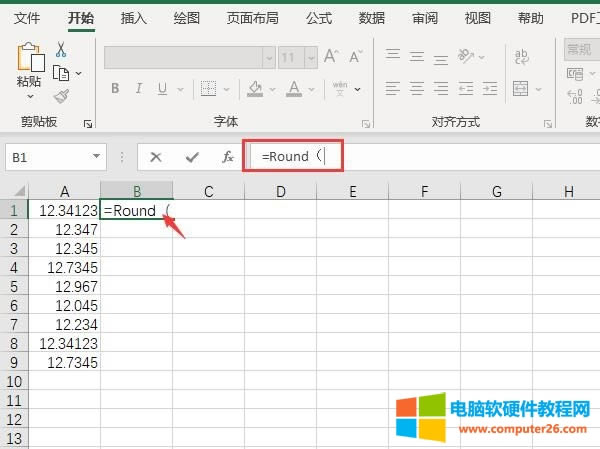Open the font size dropdown
The height and width of the screenshot is (449, 600).
coord(311,58)
